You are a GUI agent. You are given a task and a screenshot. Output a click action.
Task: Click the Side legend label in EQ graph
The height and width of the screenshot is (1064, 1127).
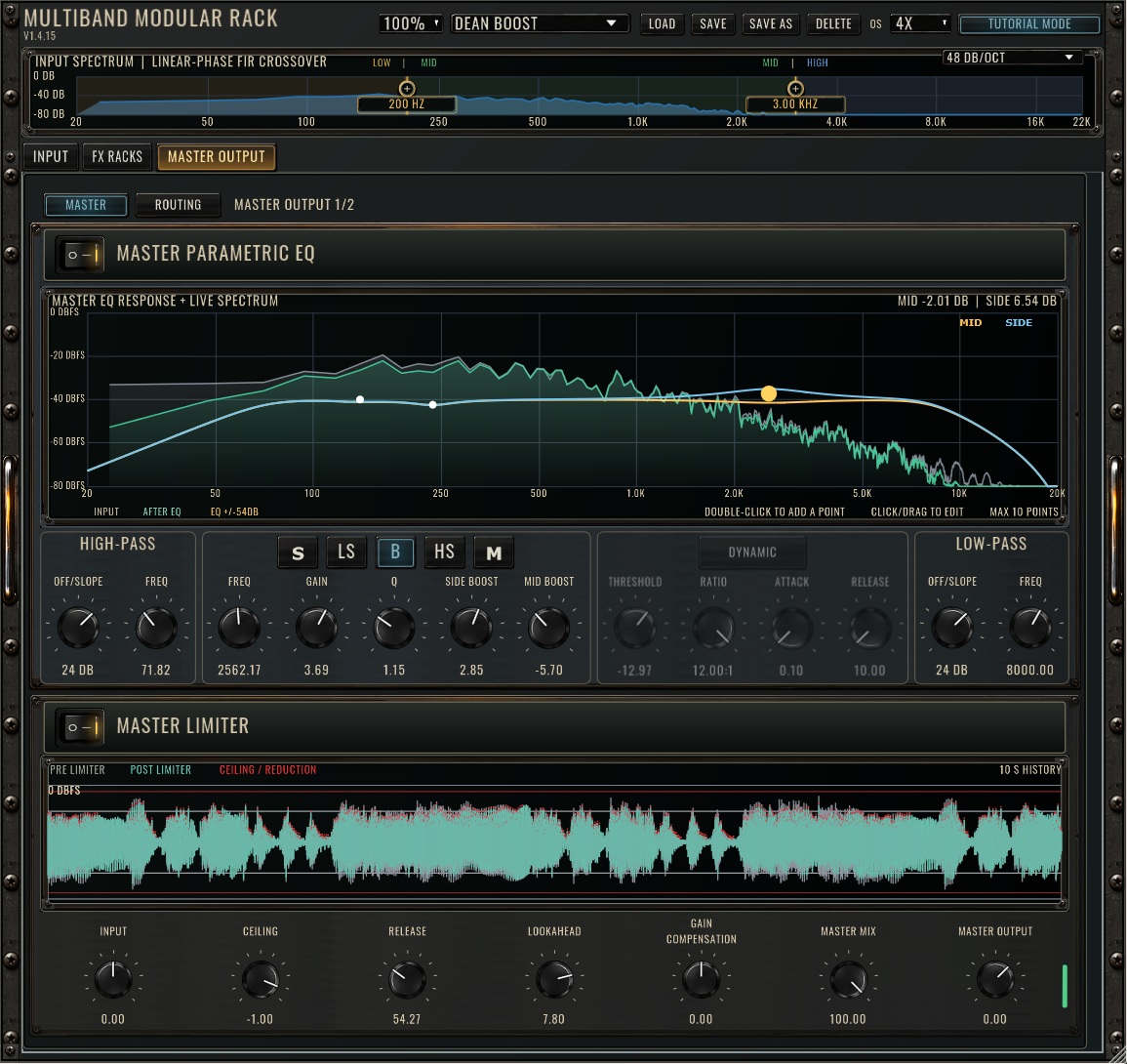1019,323
